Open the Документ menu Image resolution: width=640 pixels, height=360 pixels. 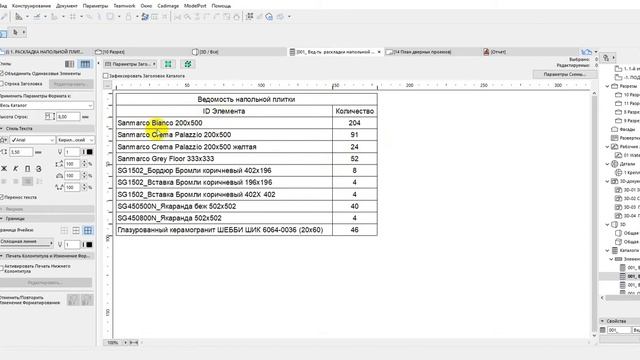[67, 6]
